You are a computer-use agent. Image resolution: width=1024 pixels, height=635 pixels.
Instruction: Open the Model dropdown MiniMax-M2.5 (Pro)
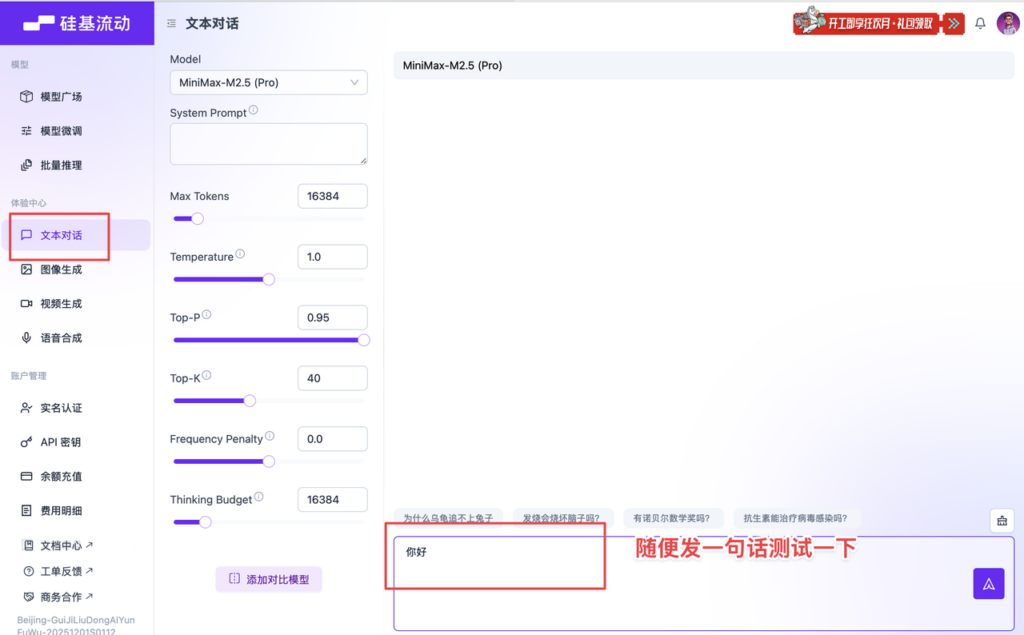tap(268, 82)
